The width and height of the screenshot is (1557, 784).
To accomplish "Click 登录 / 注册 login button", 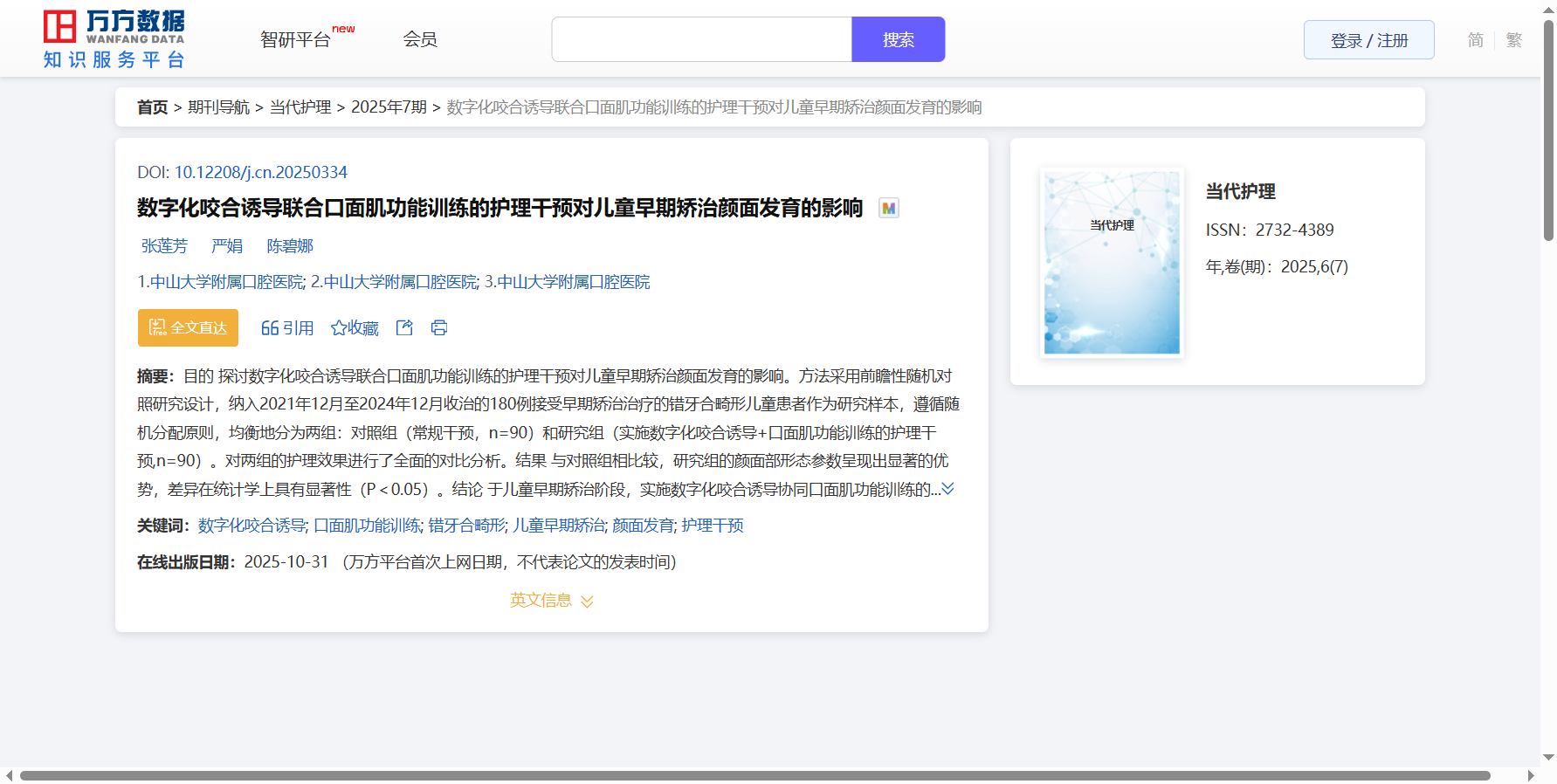I will (1368, 40).
